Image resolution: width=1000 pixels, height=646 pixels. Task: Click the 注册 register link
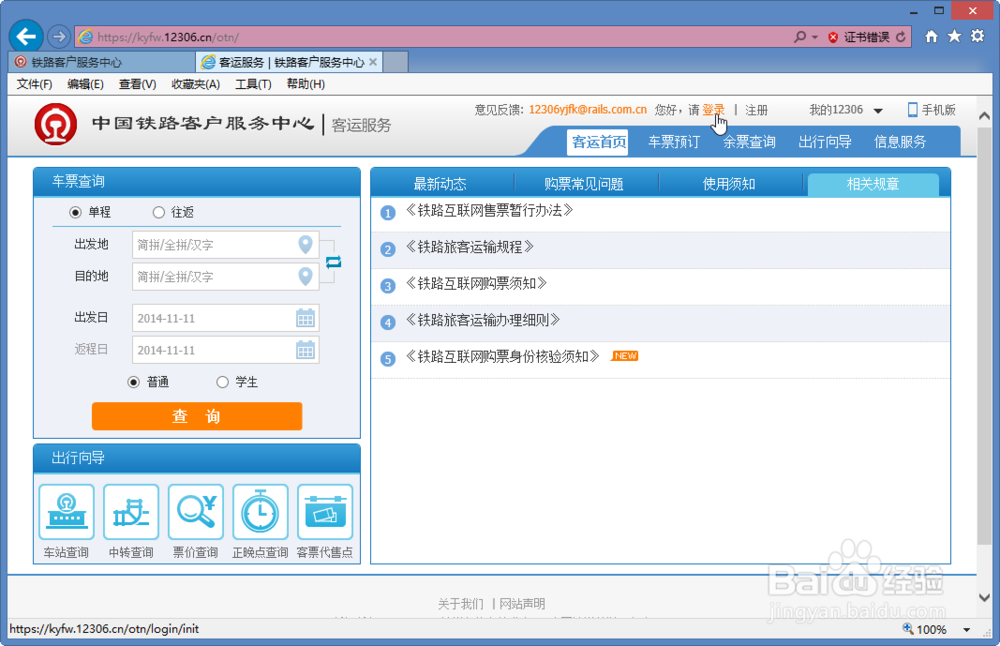click(756, 110)
